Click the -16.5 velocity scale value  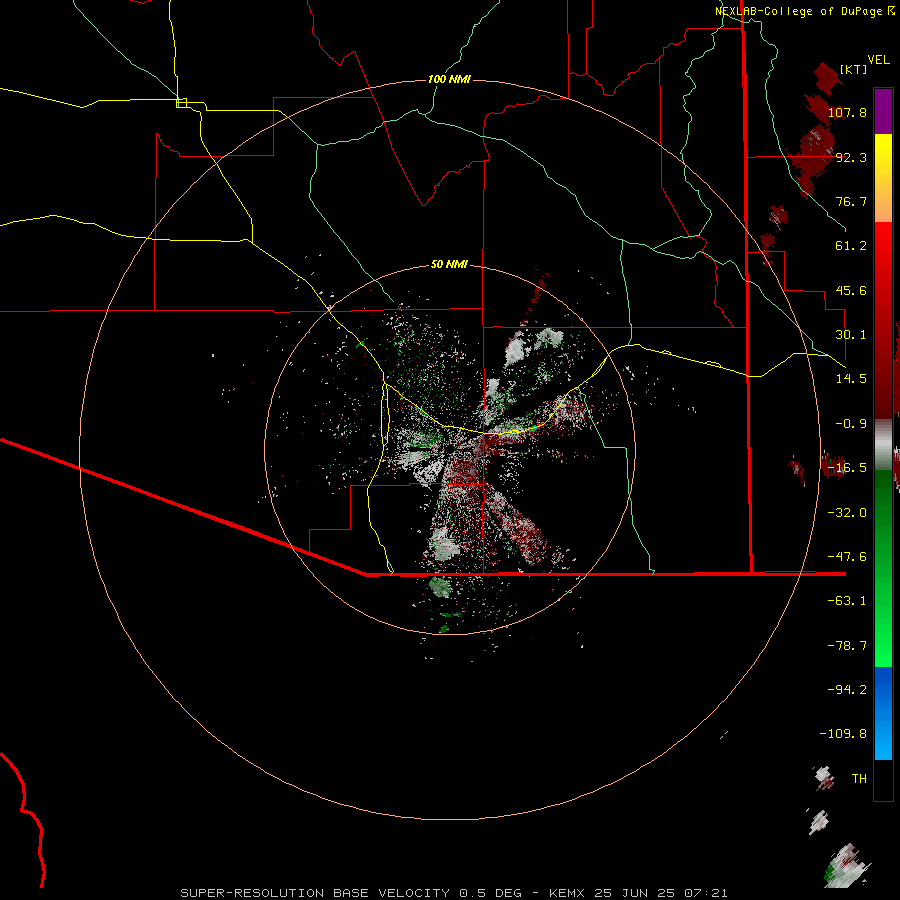tap(847, 468)
